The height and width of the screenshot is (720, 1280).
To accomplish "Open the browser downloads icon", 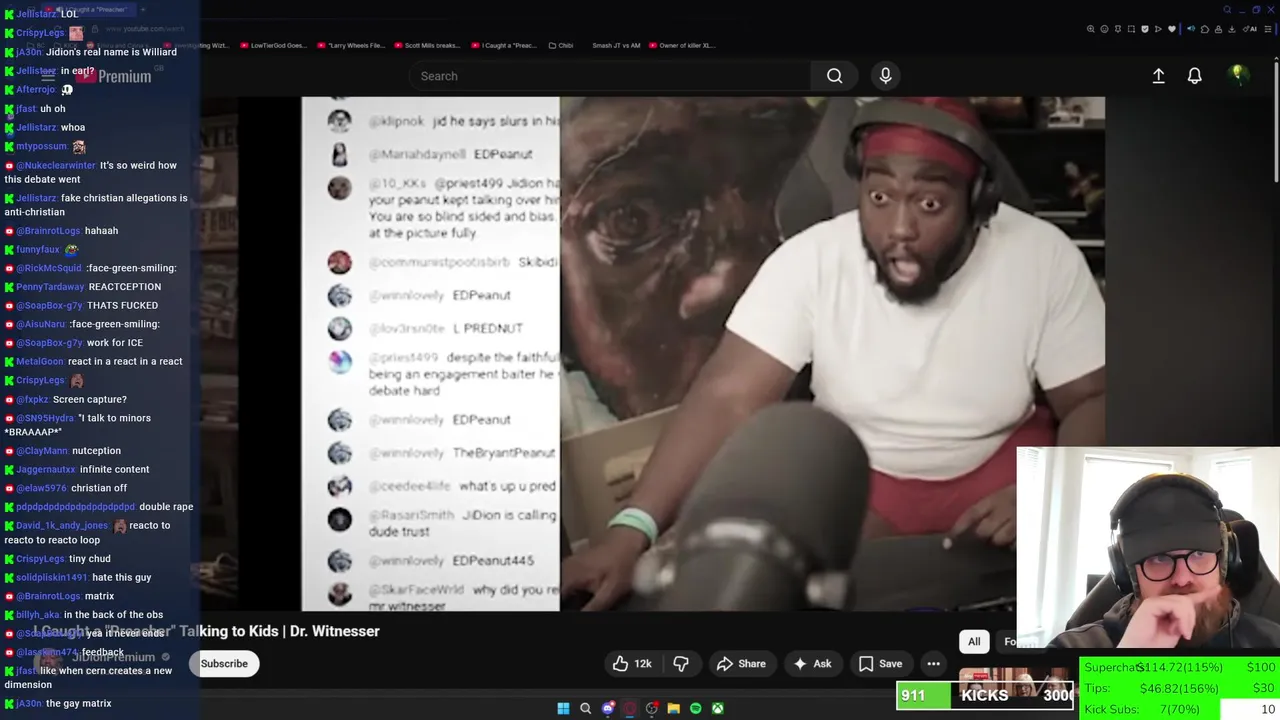I will 1232,29.
